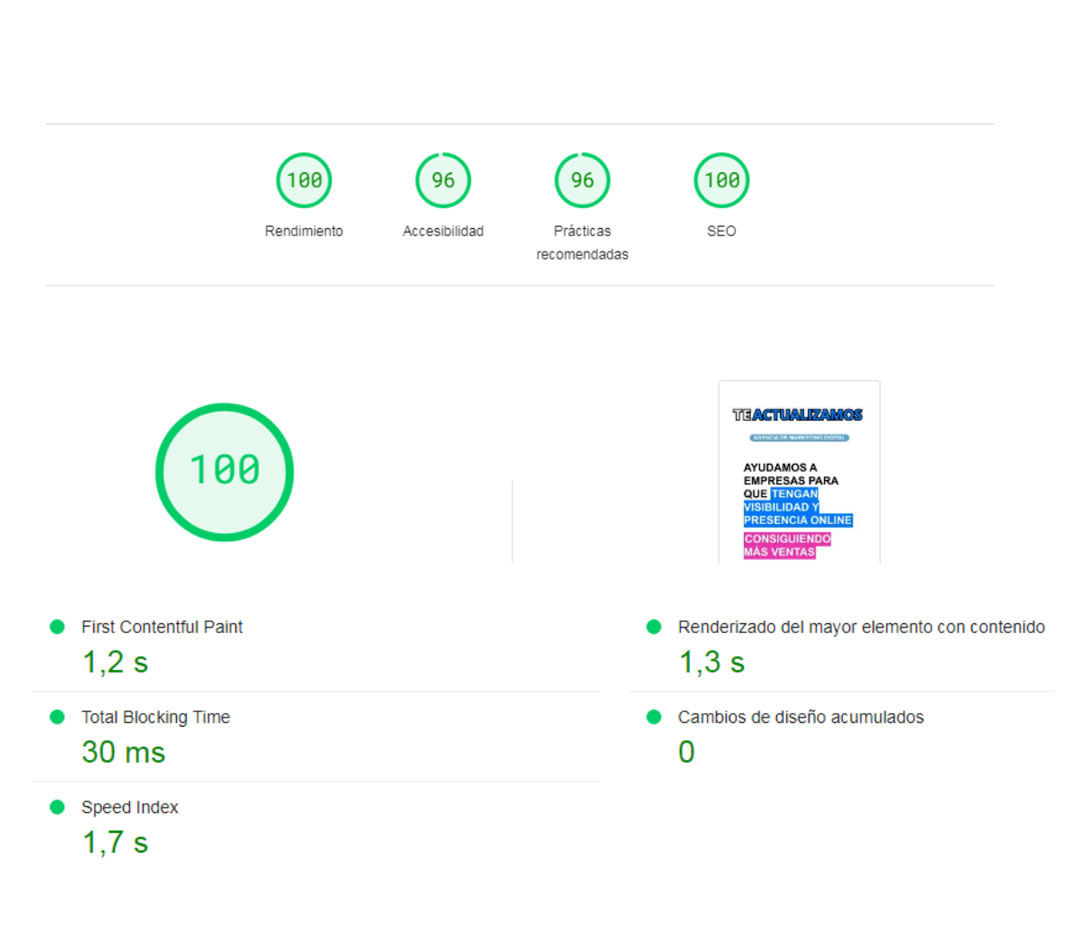Click the SEO score gauge
1080x934 pixels.
coord(721,181)
